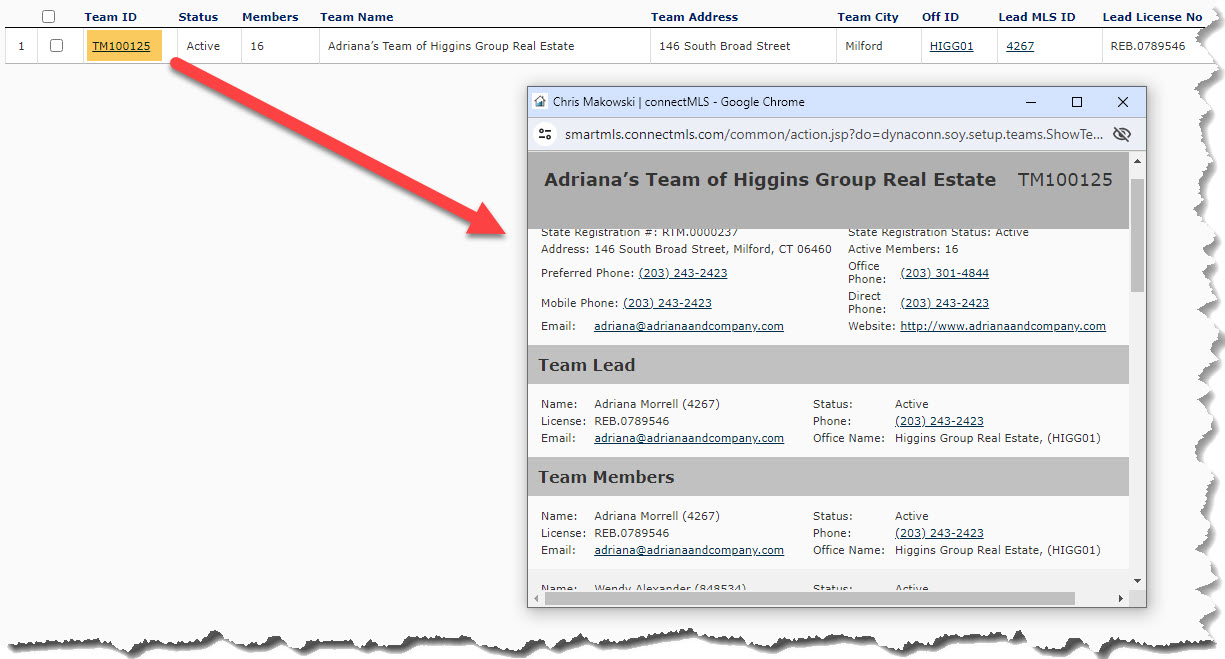Toggle the select-all checkbox in the table header

(48, 17)
